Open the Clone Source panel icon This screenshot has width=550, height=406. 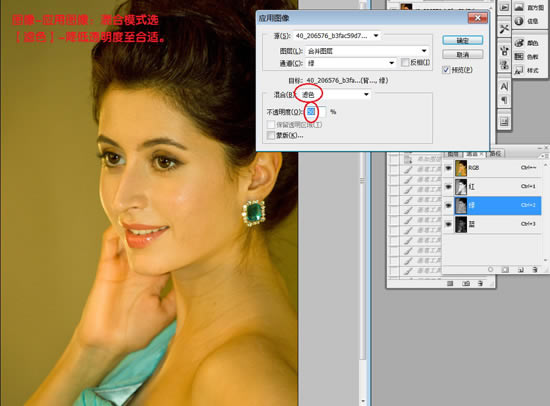coord(504,65)
